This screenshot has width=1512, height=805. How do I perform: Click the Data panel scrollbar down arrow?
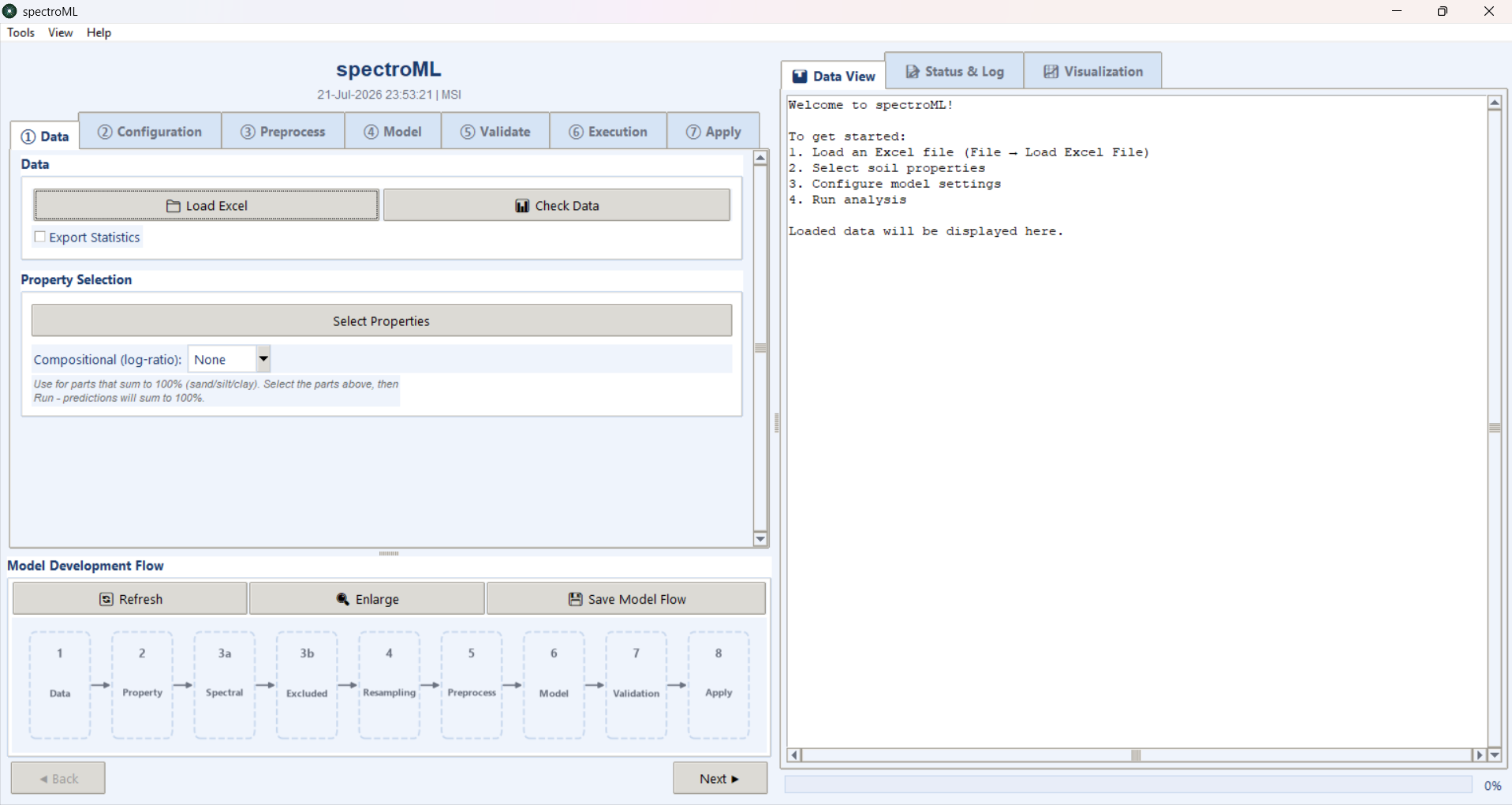coord(760,539)
